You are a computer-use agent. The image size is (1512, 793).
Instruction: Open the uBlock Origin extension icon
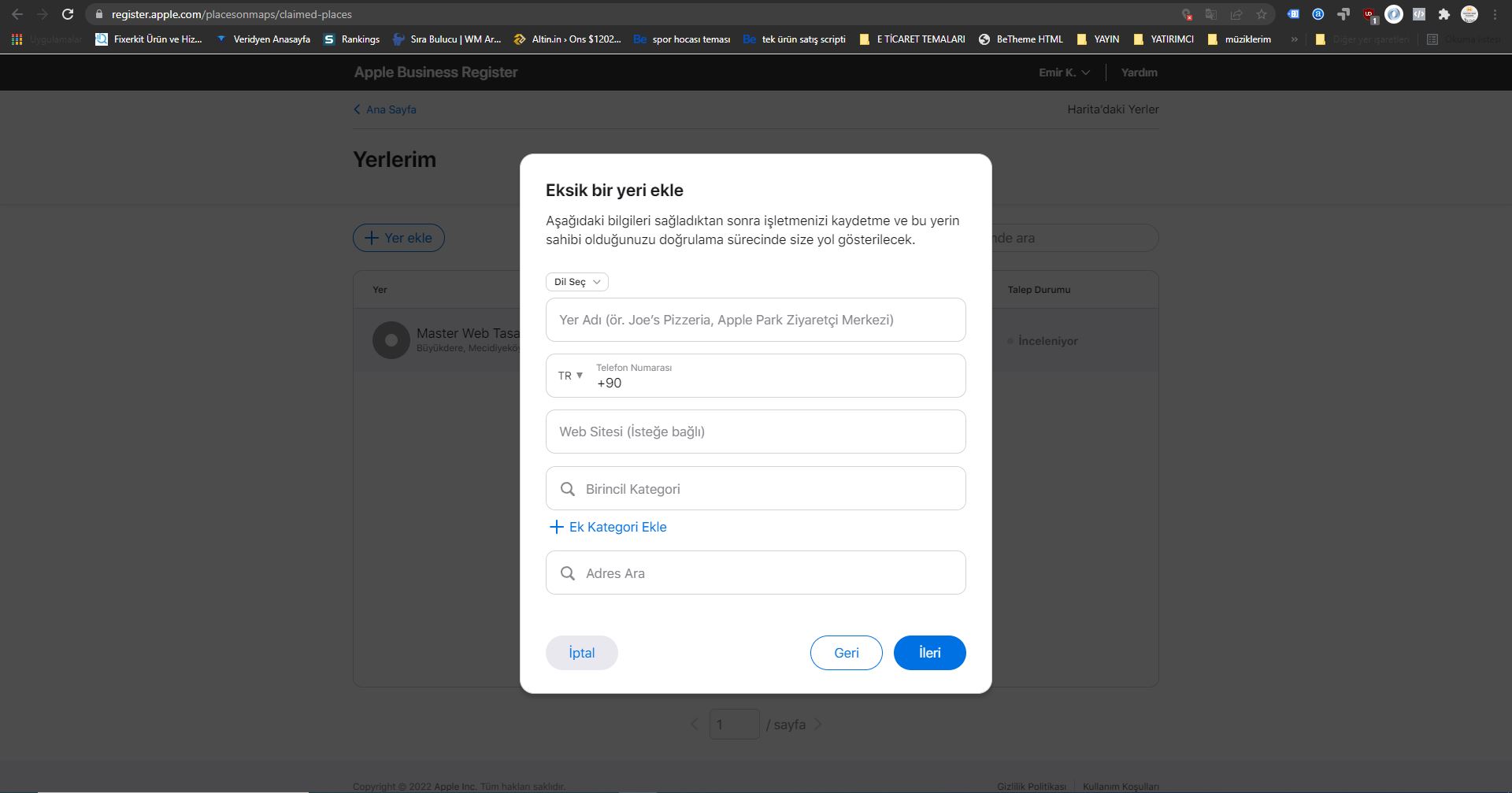coord(1369,14)
